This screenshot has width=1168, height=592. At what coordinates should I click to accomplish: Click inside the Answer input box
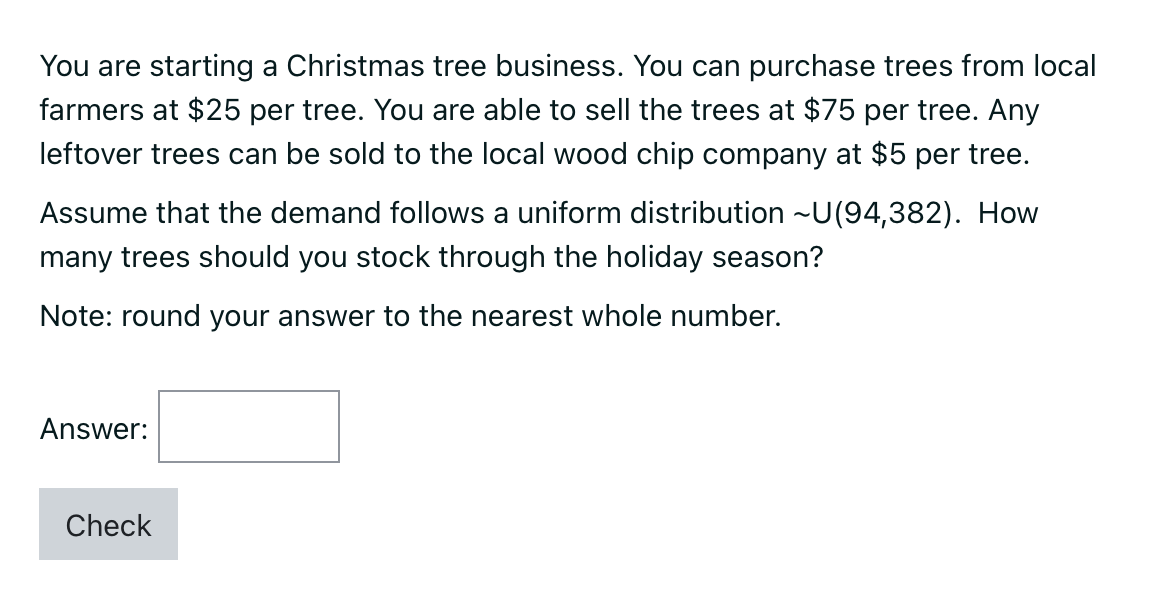tap(248, 427)
